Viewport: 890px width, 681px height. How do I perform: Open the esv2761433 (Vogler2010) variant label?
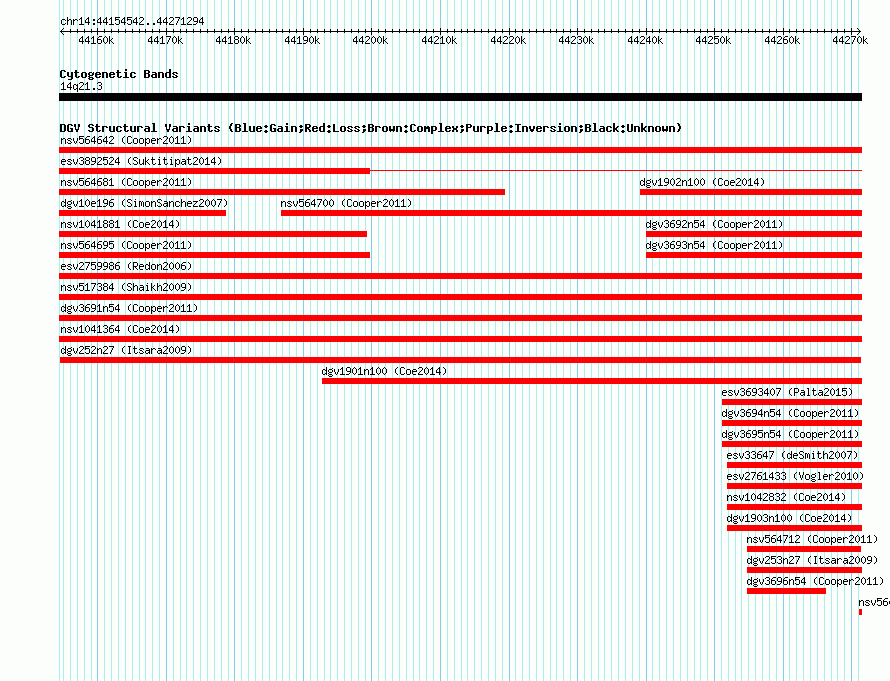(x=795, y=476)
